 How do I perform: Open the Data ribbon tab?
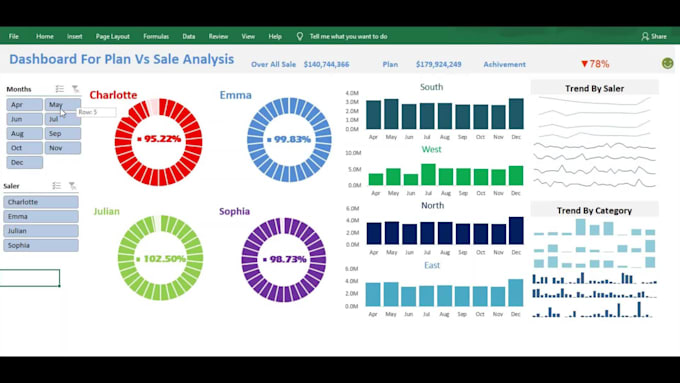189,36
